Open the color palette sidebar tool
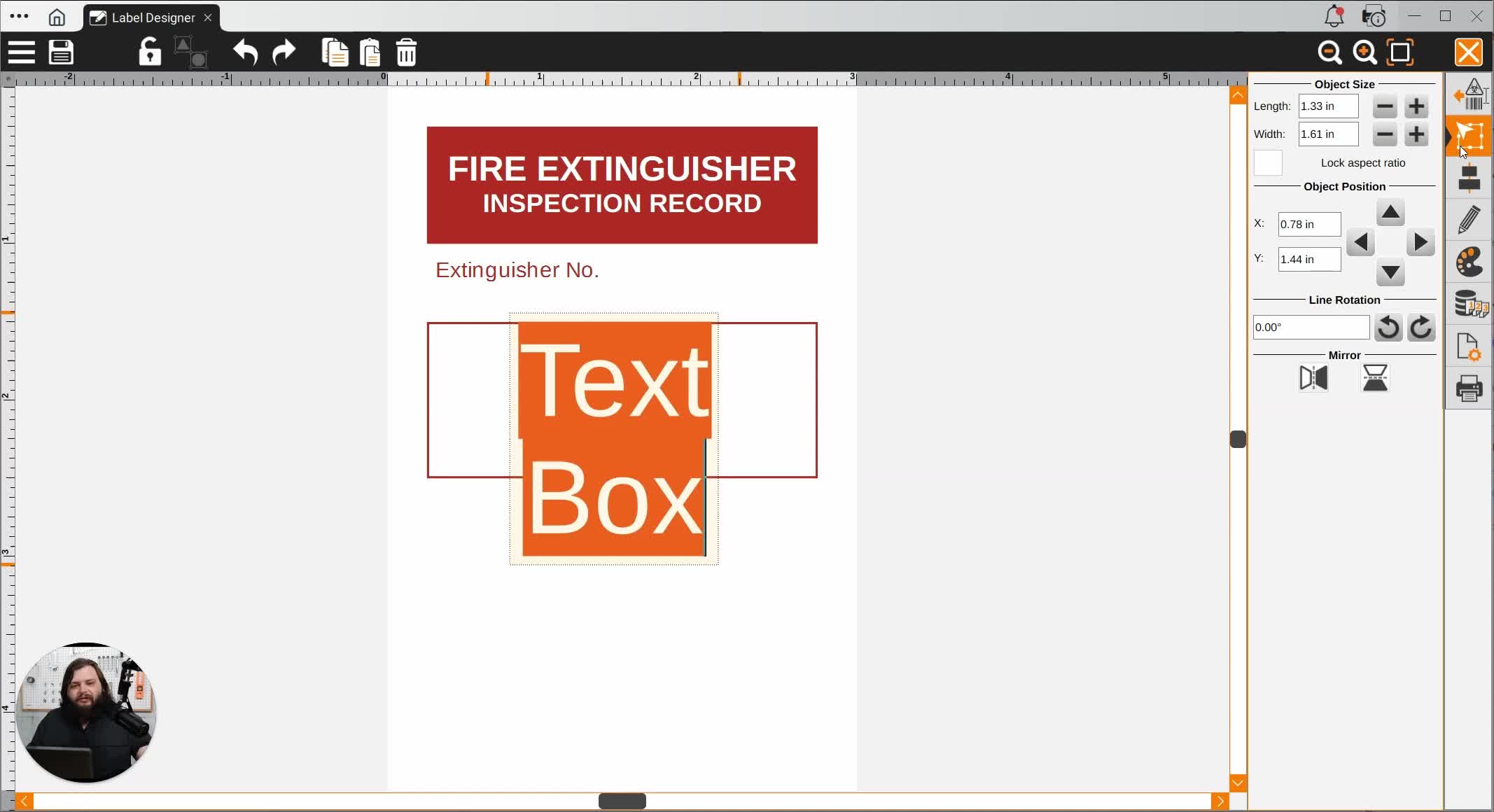The height and width of the screenshot is (812, 1494). coord(1469,262)
